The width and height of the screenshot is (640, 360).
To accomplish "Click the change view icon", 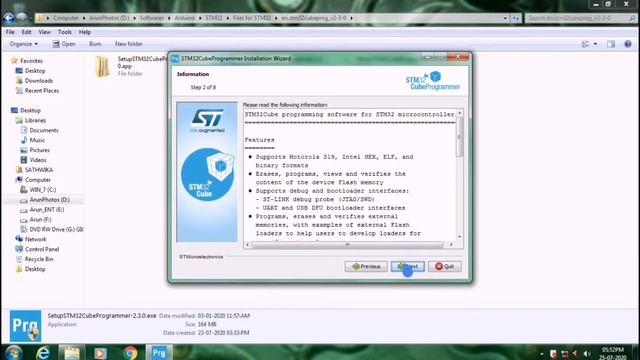I will (585, 44).
